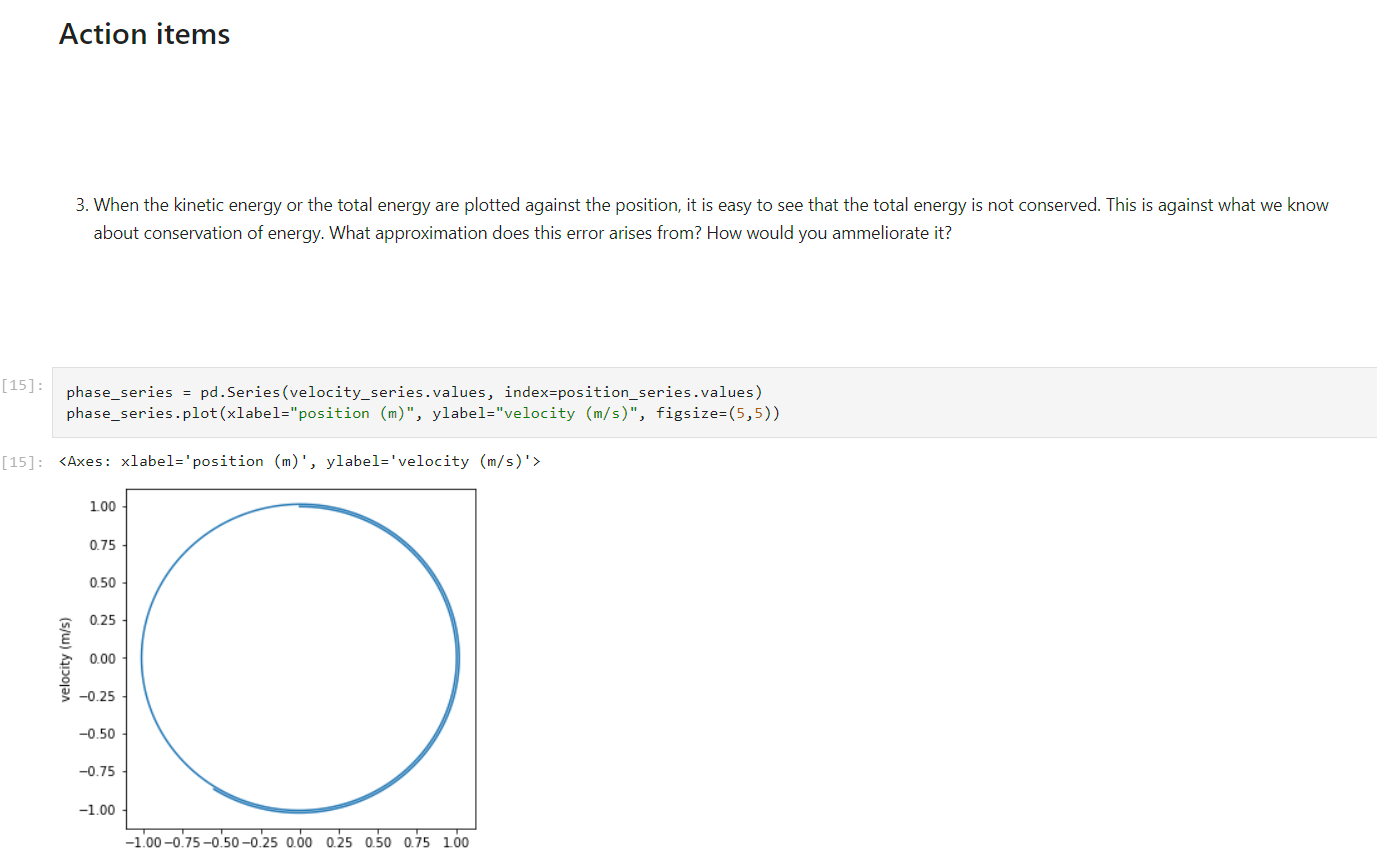Click the 'velocity (m/s)' y-axis label
The width and height of the screenshot is (1377, 851).
66,657
